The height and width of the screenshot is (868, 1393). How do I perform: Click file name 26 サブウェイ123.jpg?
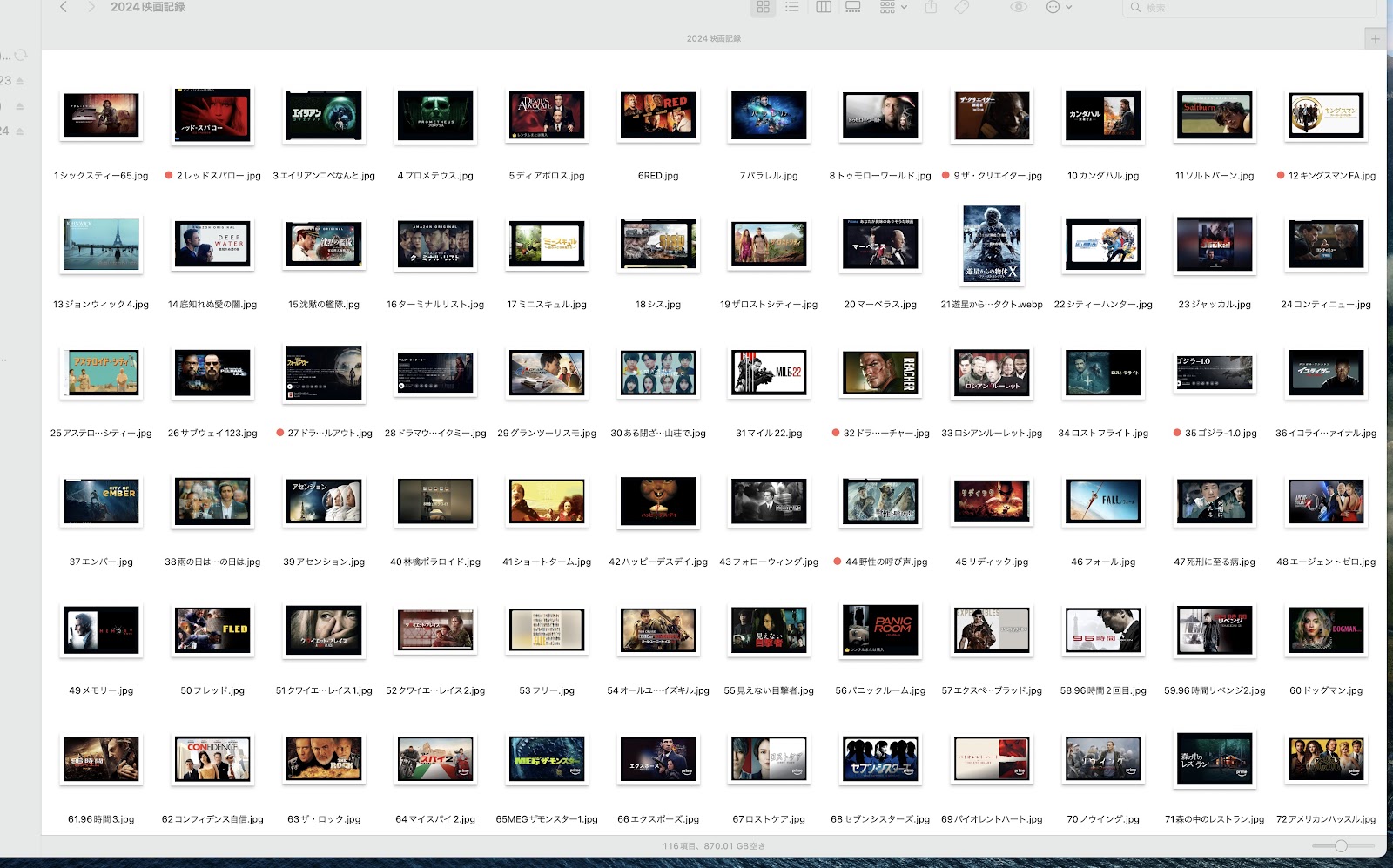212,434
